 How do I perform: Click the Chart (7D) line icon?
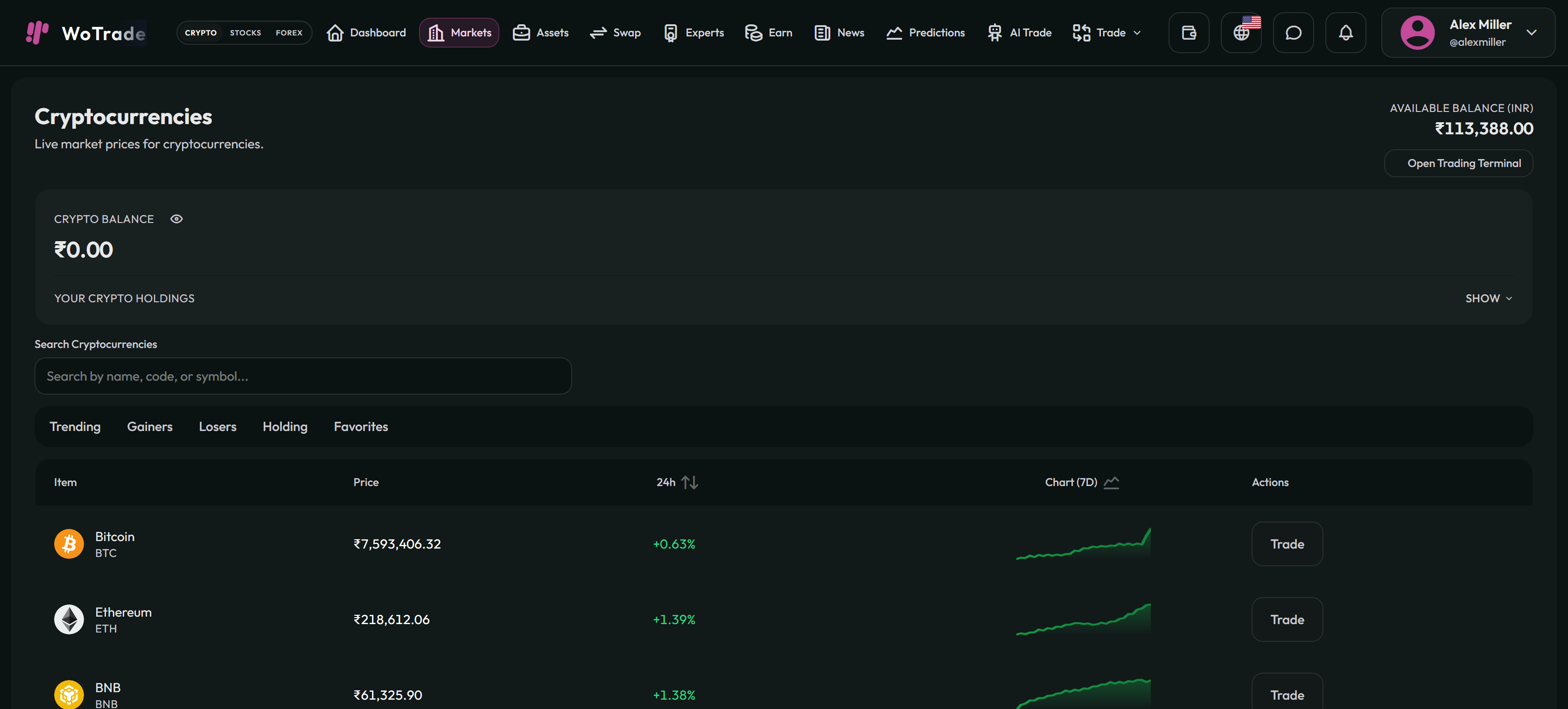1112,482
